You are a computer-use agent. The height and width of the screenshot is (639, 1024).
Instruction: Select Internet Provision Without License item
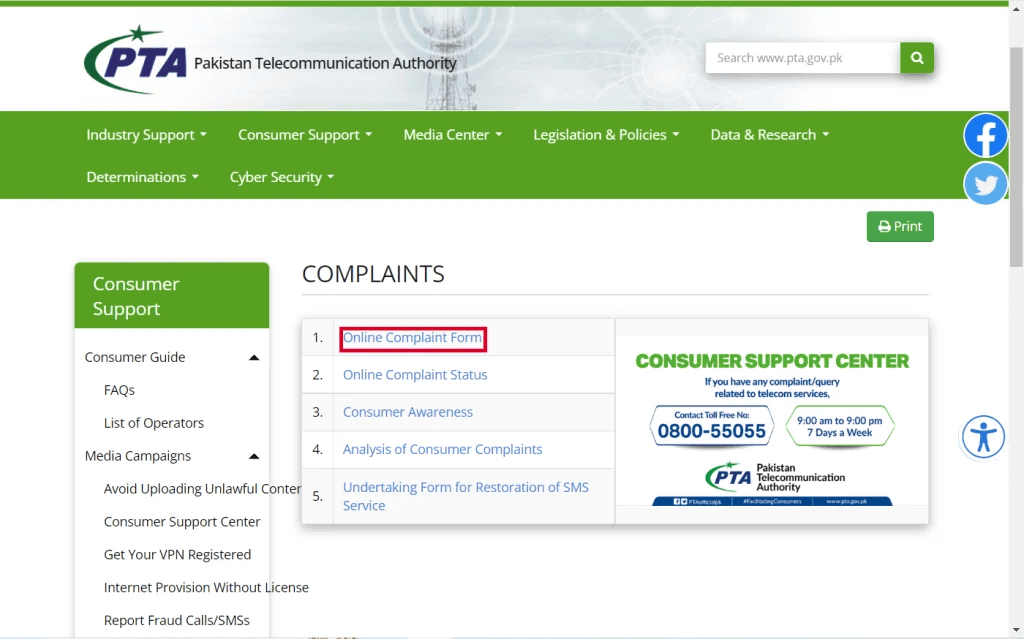click(206, 587)
